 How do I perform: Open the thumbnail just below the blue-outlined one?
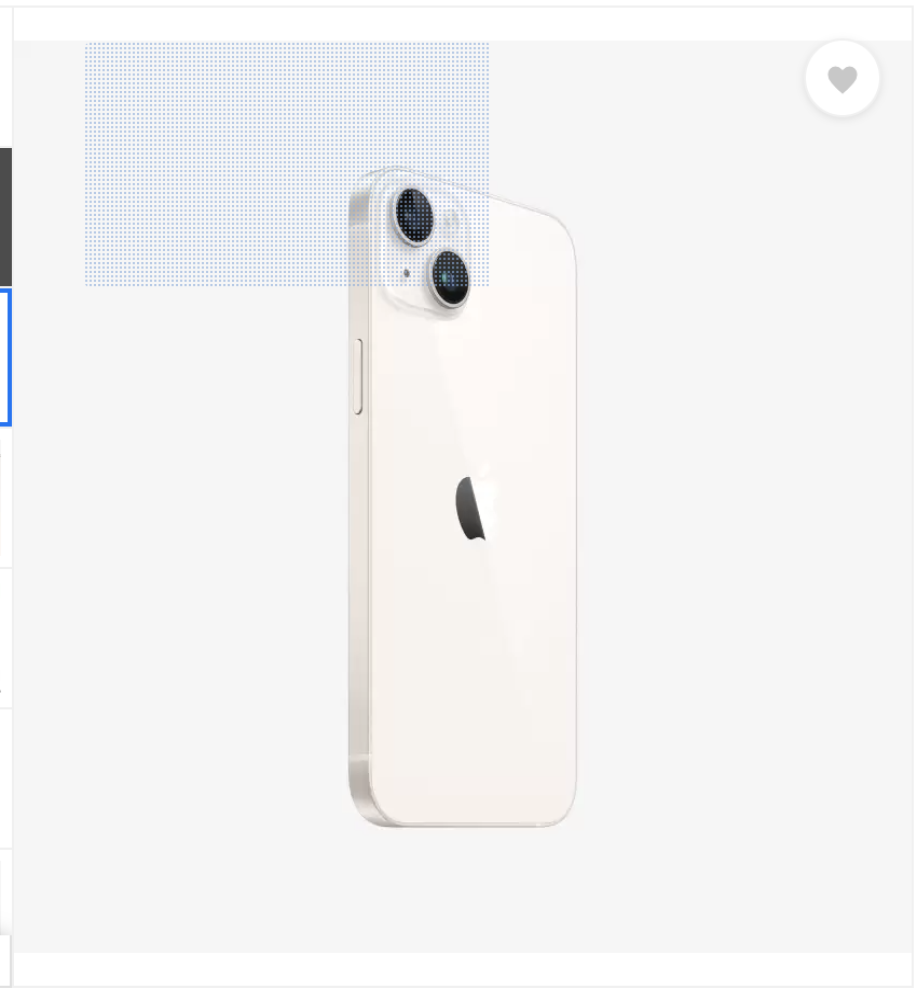point(6,497)
